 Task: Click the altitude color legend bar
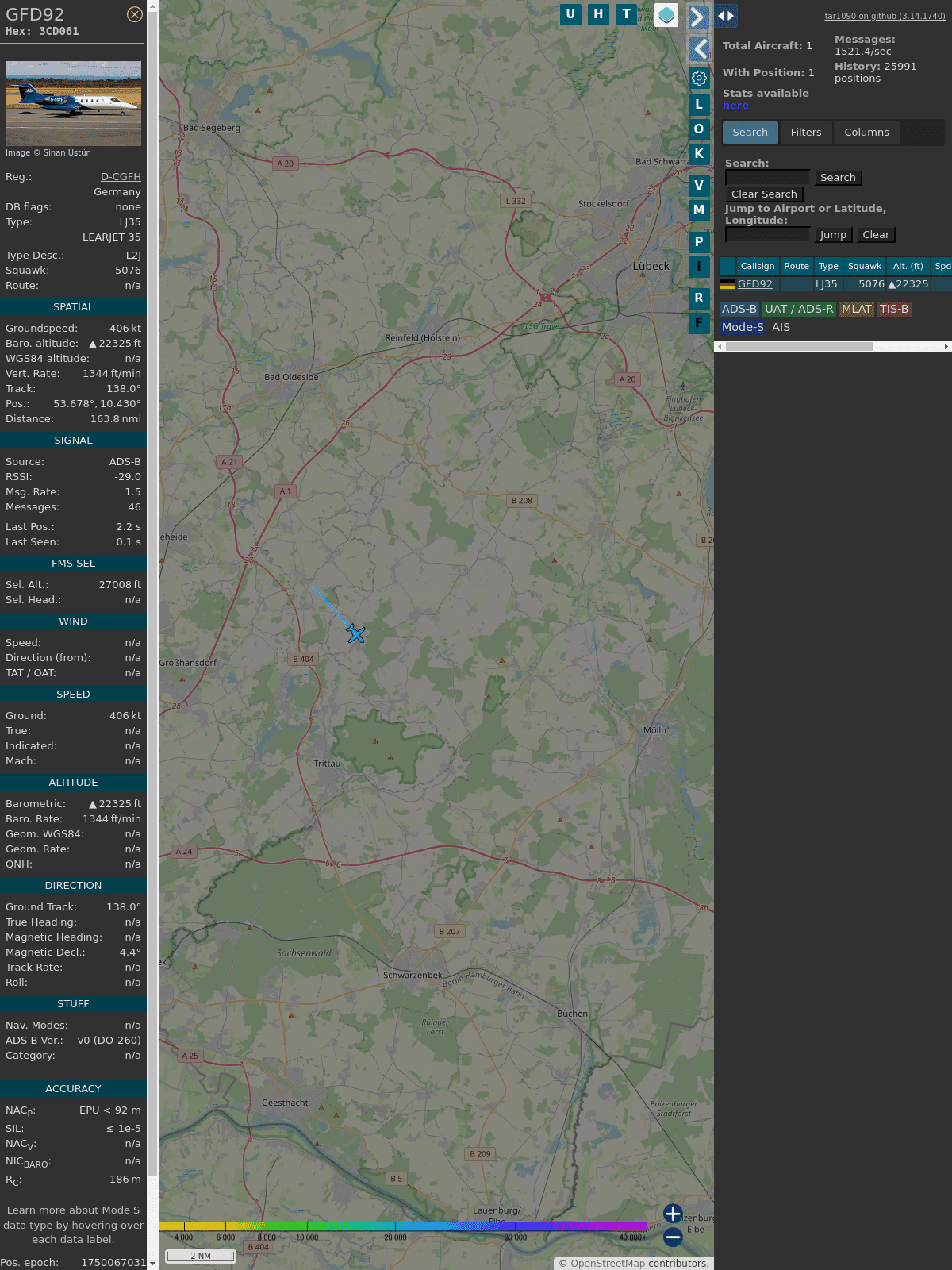click(403, 1226)
